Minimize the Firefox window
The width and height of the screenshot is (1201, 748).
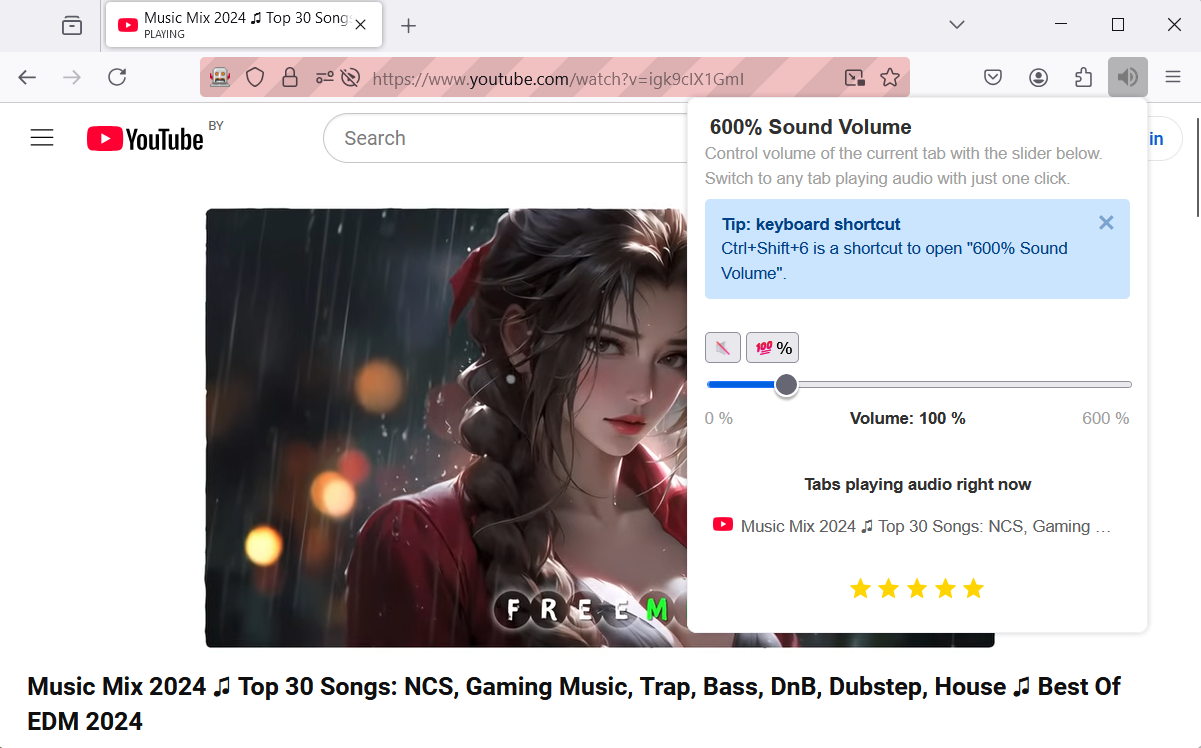1062,25
